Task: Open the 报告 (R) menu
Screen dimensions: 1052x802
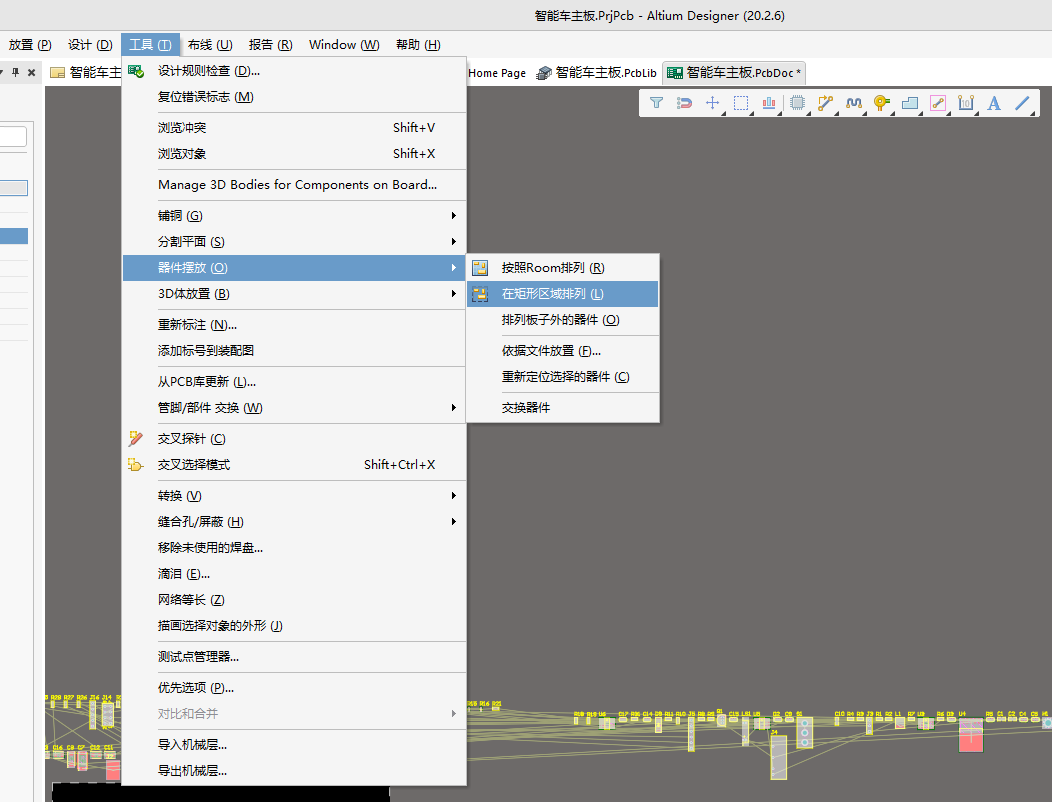Action: click(x=270, y=45)
